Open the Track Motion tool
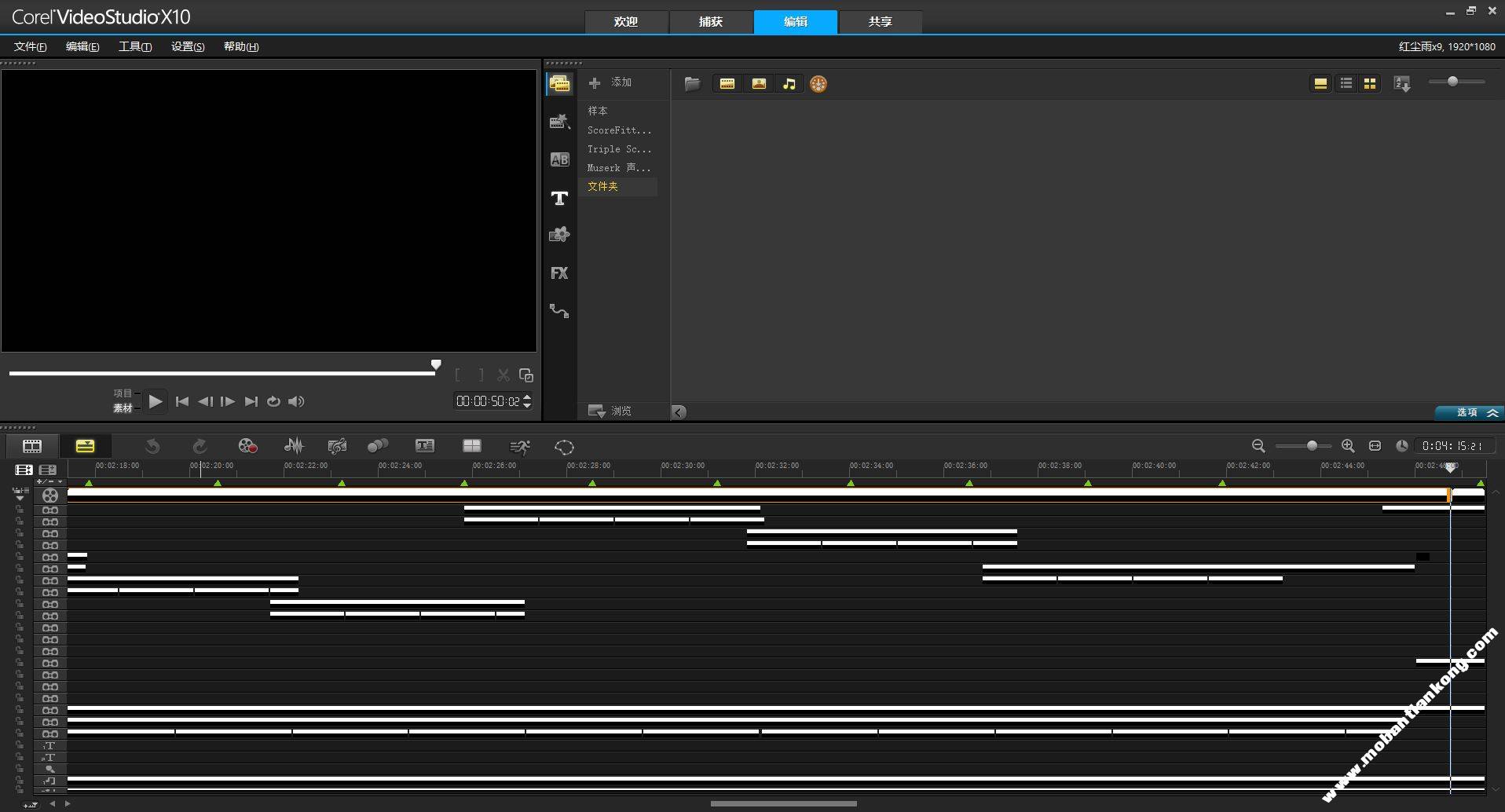 click(x=378, y=446)
